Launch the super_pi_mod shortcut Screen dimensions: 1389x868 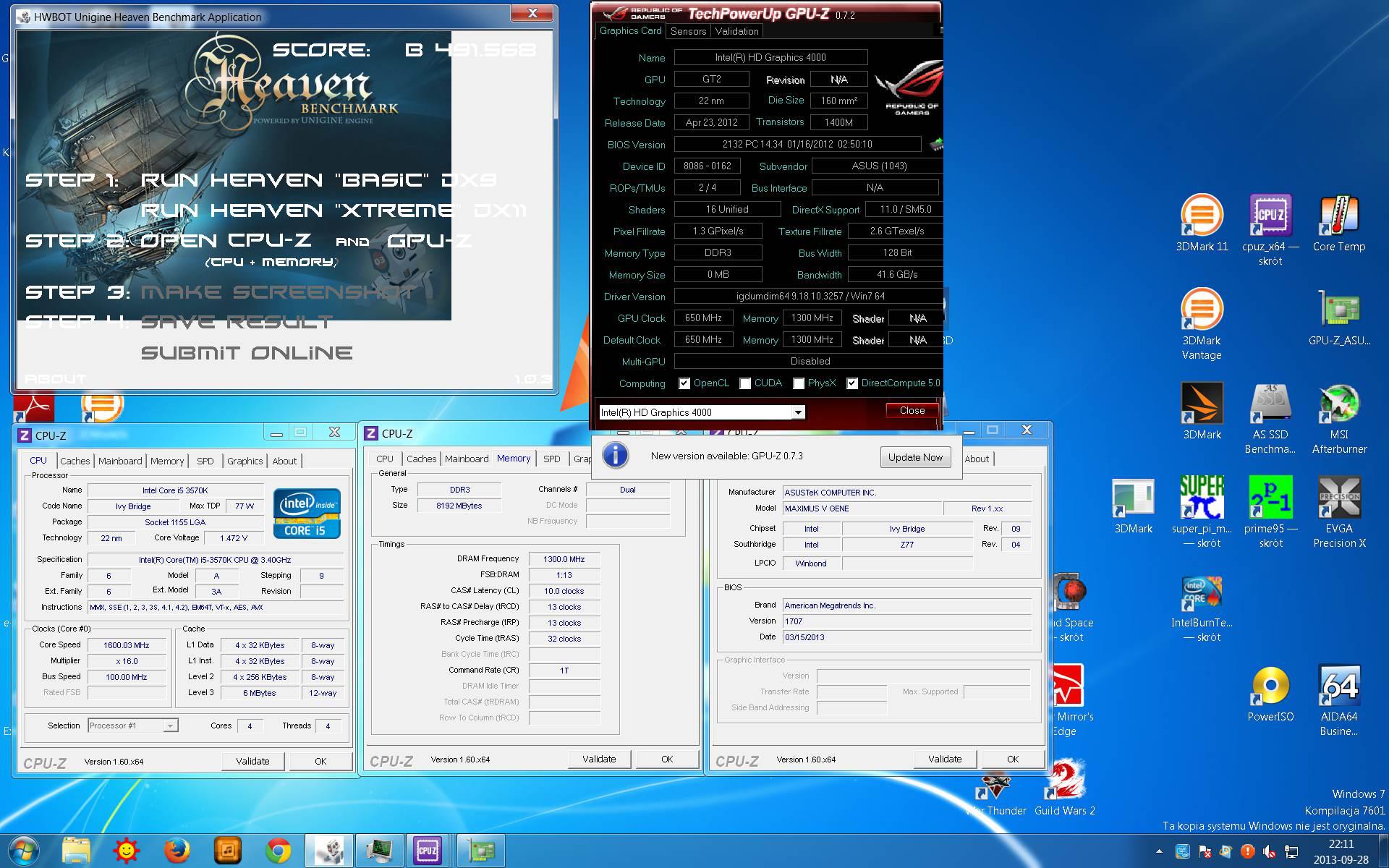(x=1202, y=512)
